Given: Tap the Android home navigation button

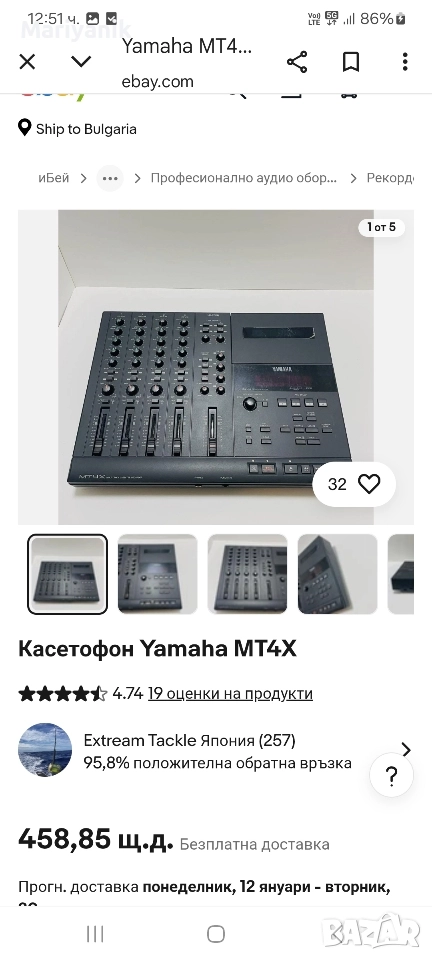Looking at the screenshot, I should point(215,934).
